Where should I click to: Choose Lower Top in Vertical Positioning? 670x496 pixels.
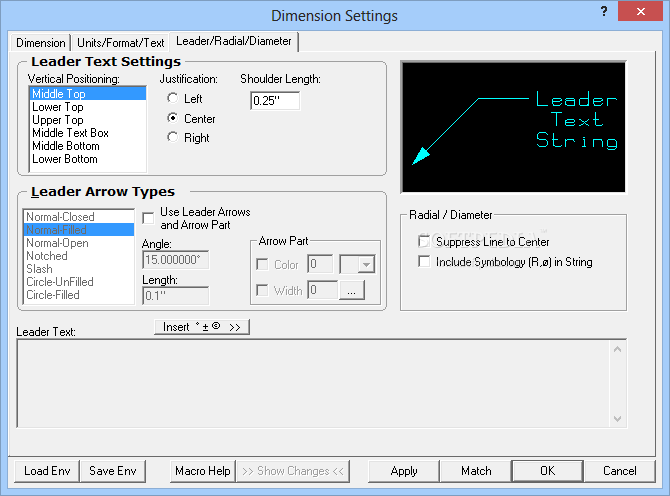(x=88, y=107)
